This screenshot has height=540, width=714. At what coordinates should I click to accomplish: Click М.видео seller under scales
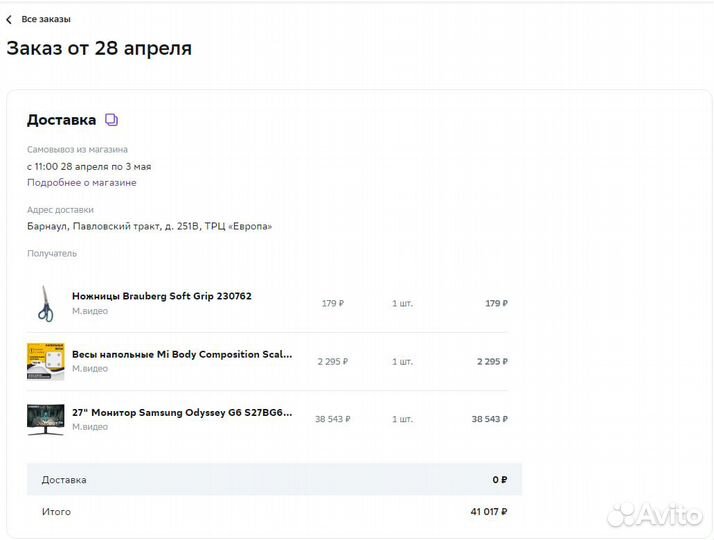coord(90,369)
